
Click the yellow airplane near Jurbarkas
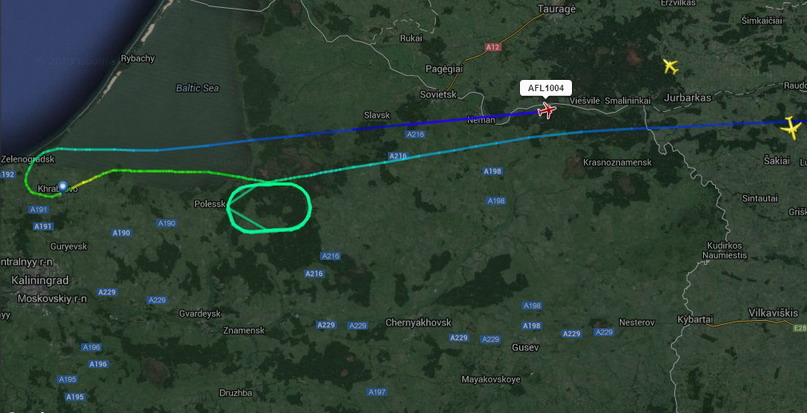pos(670,66)
